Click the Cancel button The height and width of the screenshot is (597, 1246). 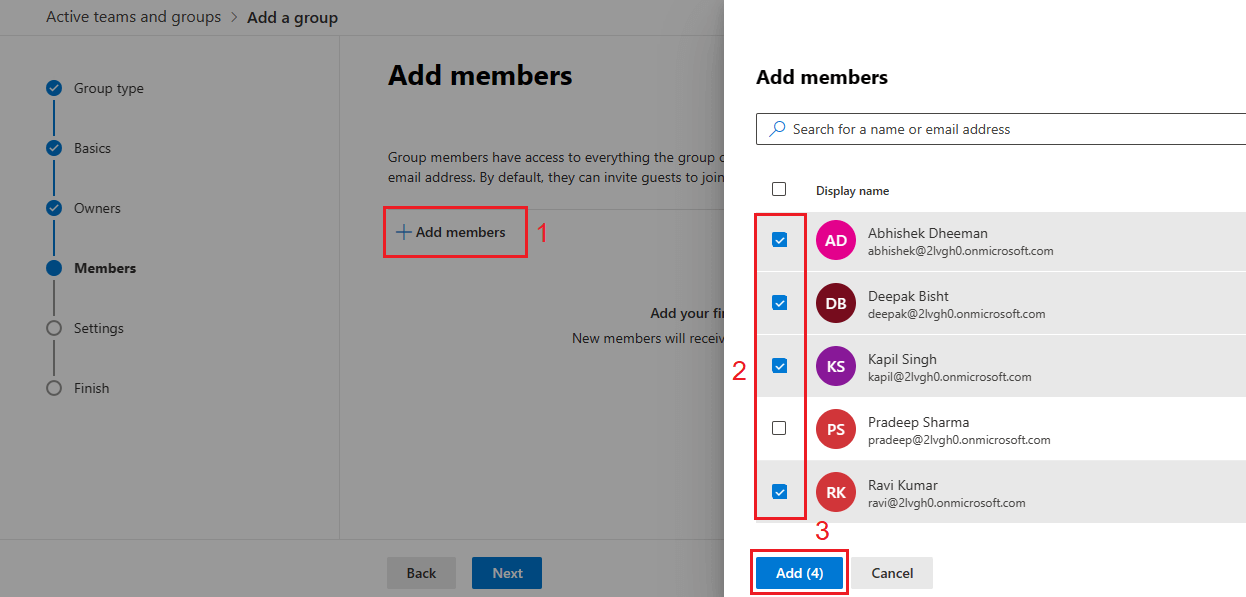892,573
